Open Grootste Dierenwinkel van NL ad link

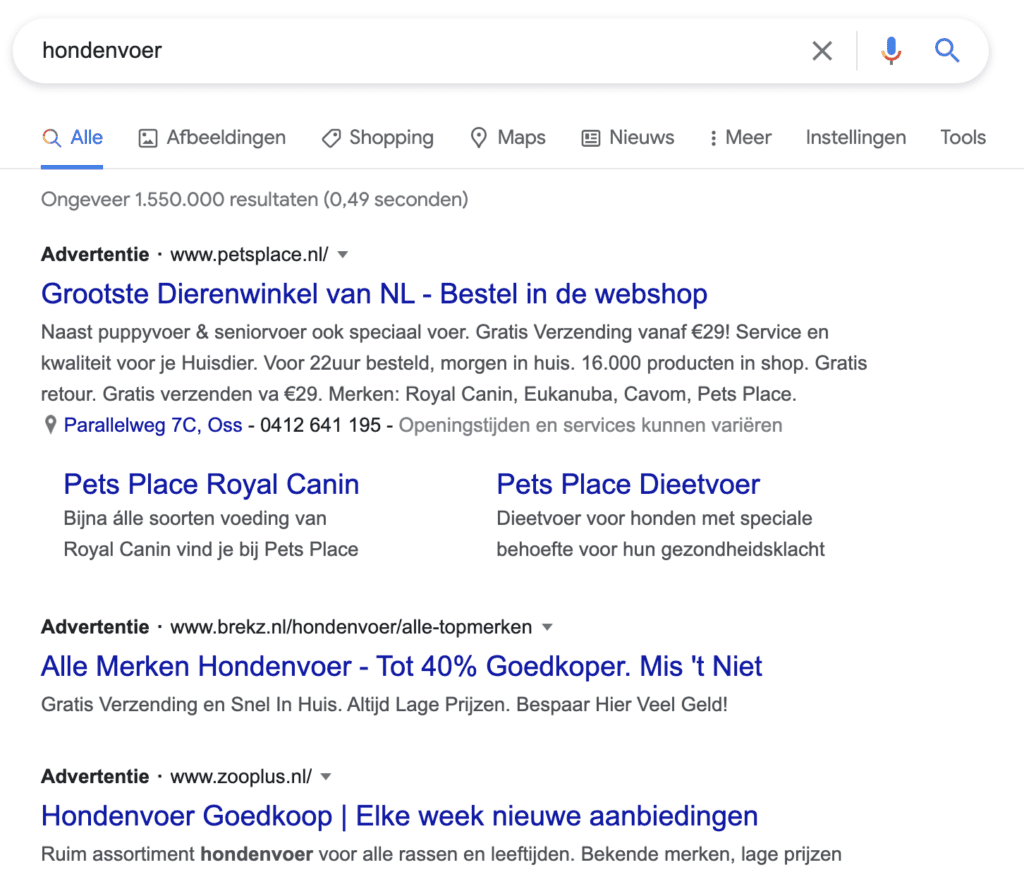pos(374,294)
